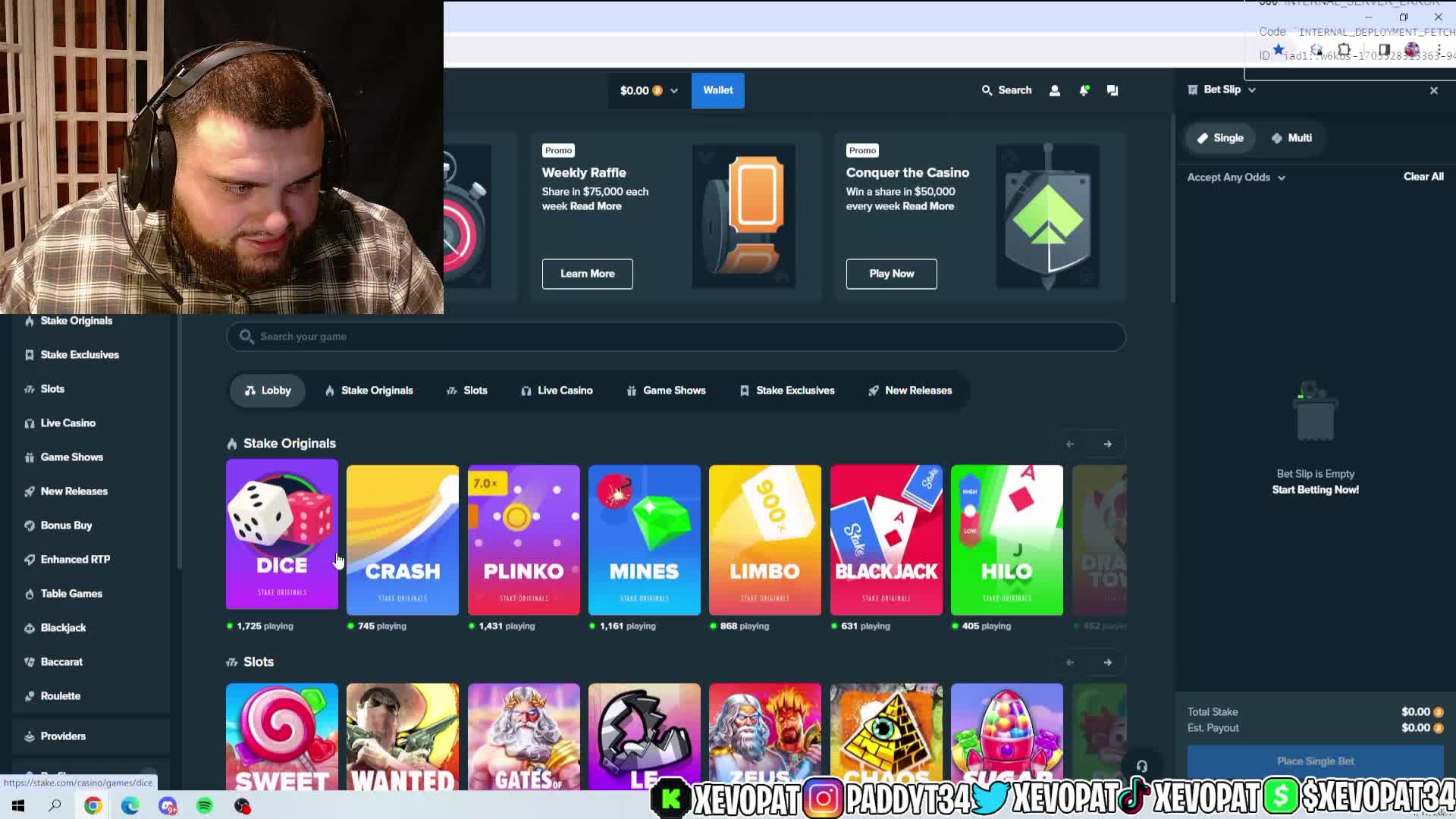Select the Game Shows tab
1456x819 pixels.
[x=666, y=391]
